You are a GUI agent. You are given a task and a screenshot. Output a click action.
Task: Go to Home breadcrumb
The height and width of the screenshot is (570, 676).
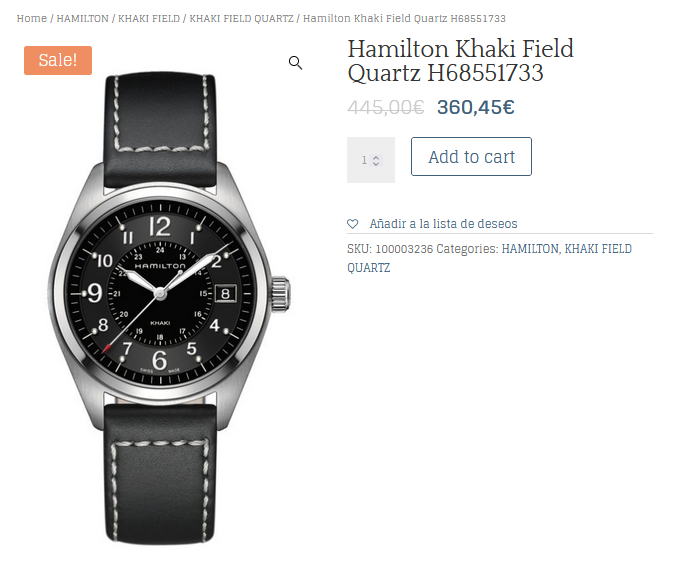coord(31,19)
